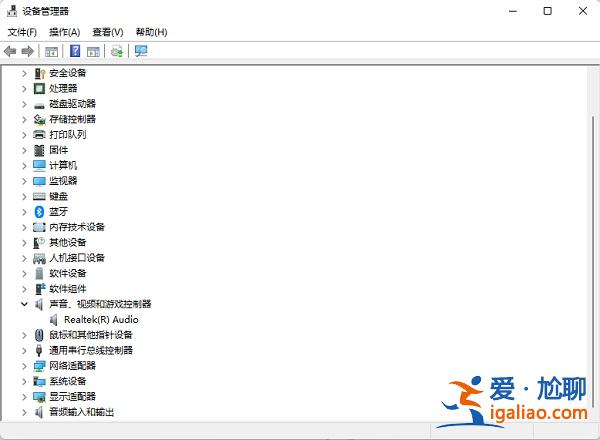Click the 存储控制器 icon

tap(39, 119)
